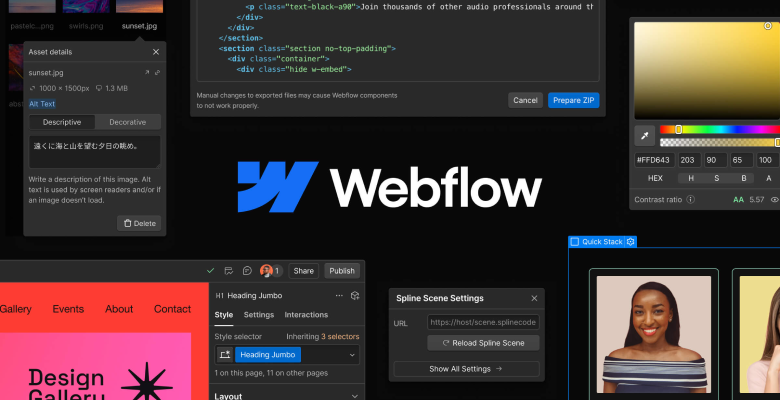Click the saturation value field 90
Screen dimensions: 780x400
pyautogui.click(x=716, y=160)
